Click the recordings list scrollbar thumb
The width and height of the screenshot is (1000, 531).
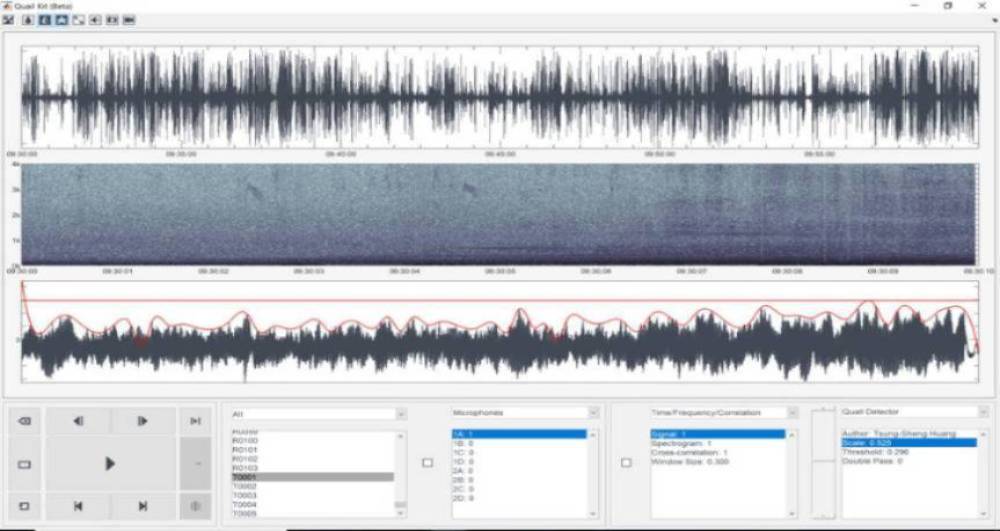click(401, 504)
